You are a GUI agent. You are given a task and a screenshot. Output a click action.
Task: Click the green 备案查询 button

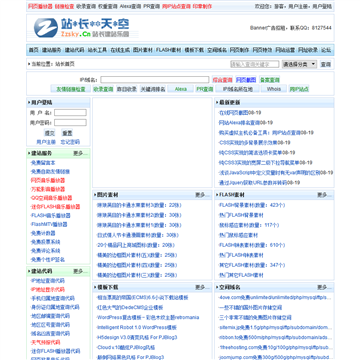(270, 80)
